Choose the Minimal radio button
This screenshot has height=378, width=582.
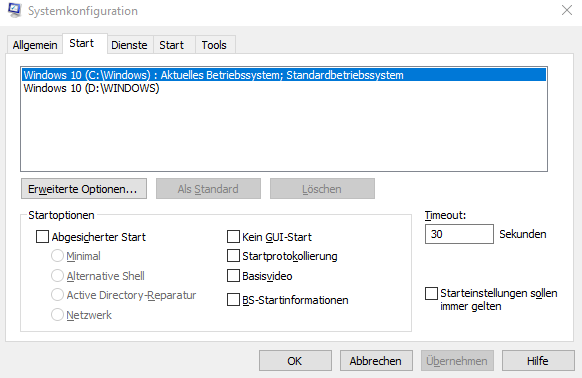coord(57,256)
